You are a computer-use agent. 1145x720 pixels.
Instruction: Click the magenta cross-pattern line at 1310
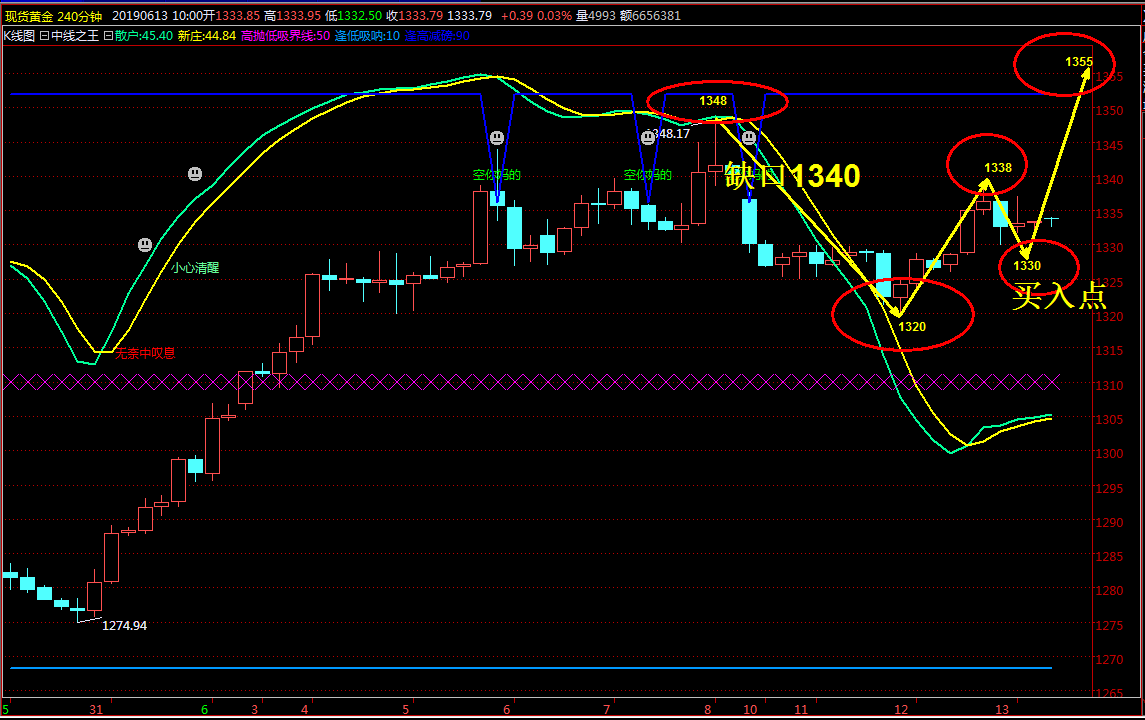pyautogui.click(x=532, y=381)
